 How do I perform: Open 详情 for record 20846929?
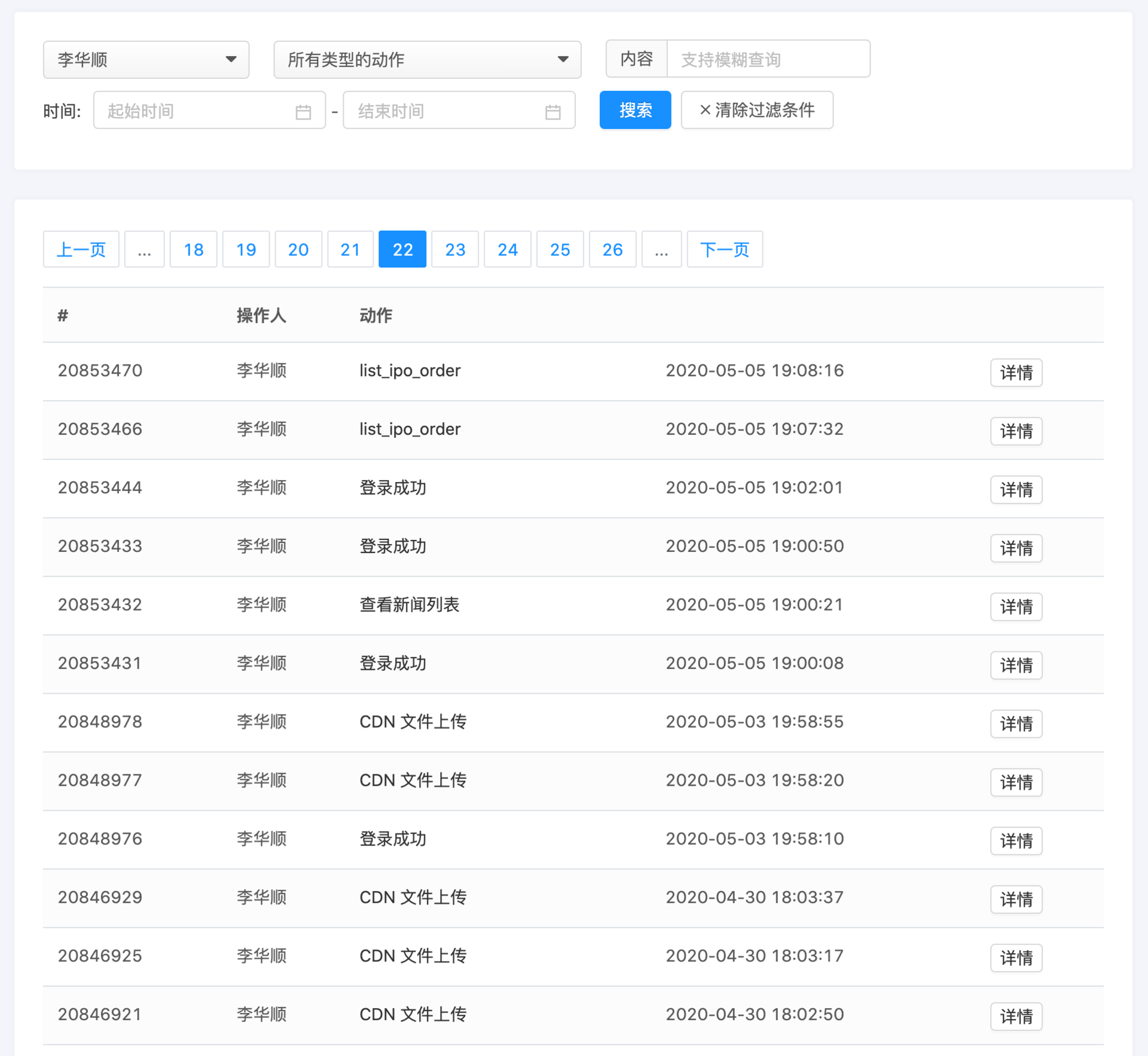pyautogui.click(x=1016, y=899)
